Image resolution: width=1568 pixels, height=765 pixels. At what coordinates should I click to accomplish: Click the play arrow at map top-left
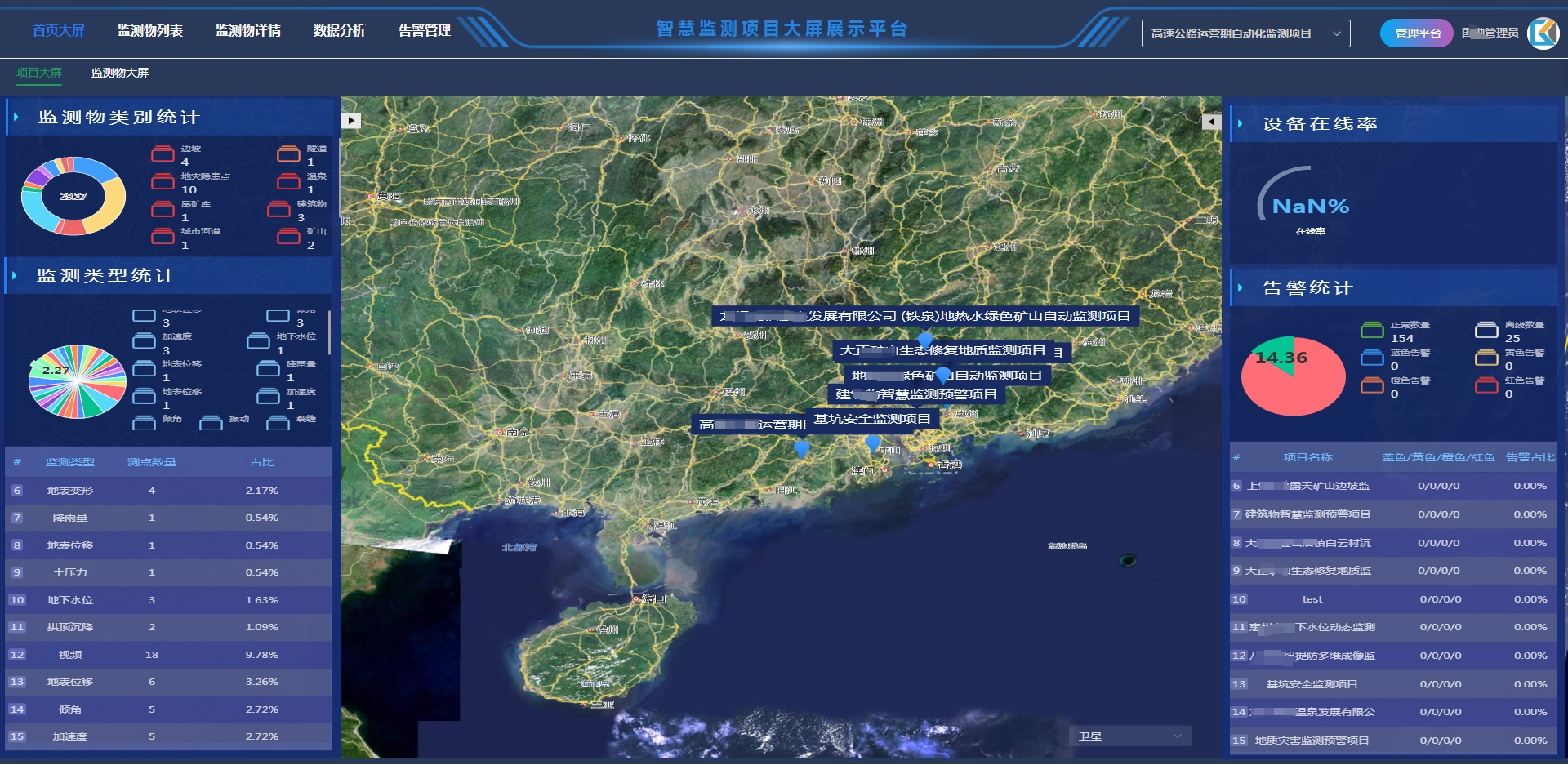351,121
